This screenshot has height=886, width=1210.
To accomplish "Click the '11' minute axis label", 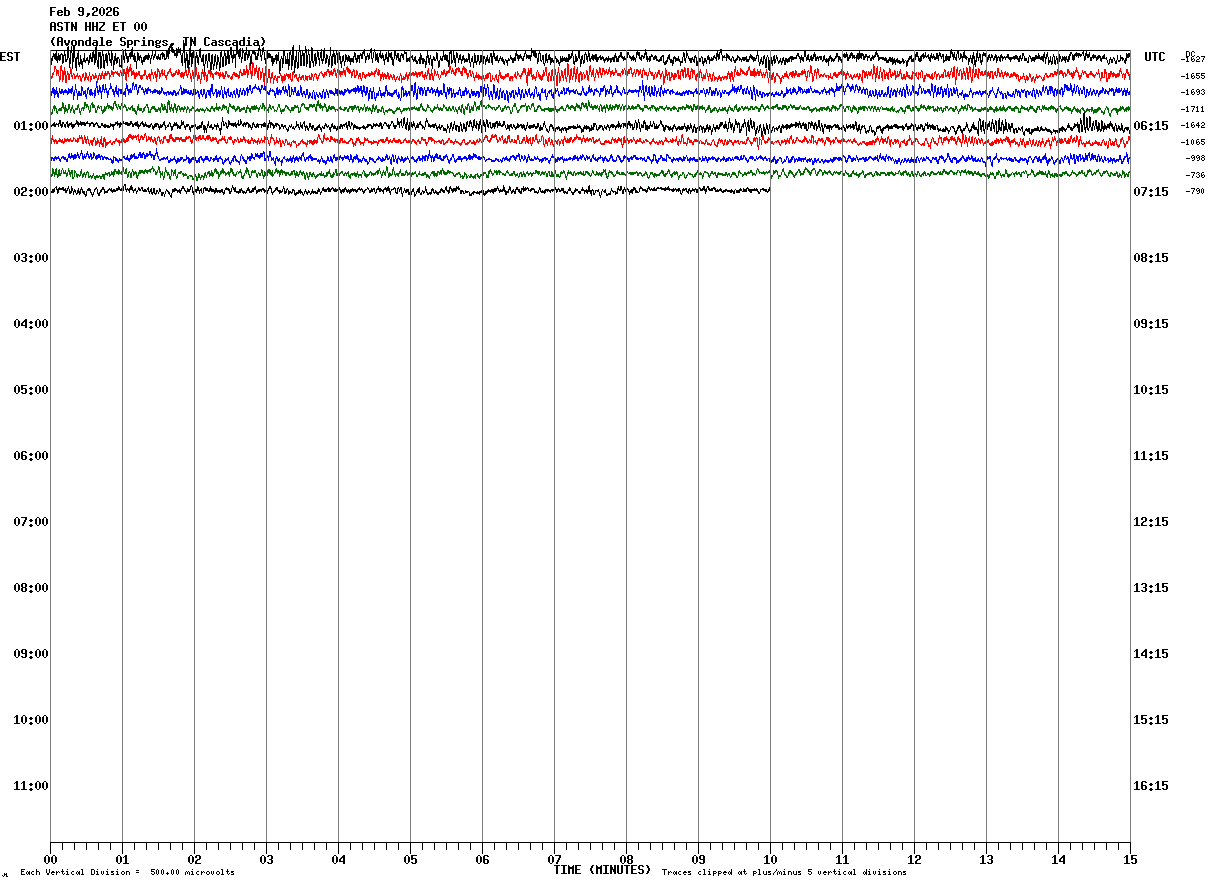I will [x=842, y=860].
